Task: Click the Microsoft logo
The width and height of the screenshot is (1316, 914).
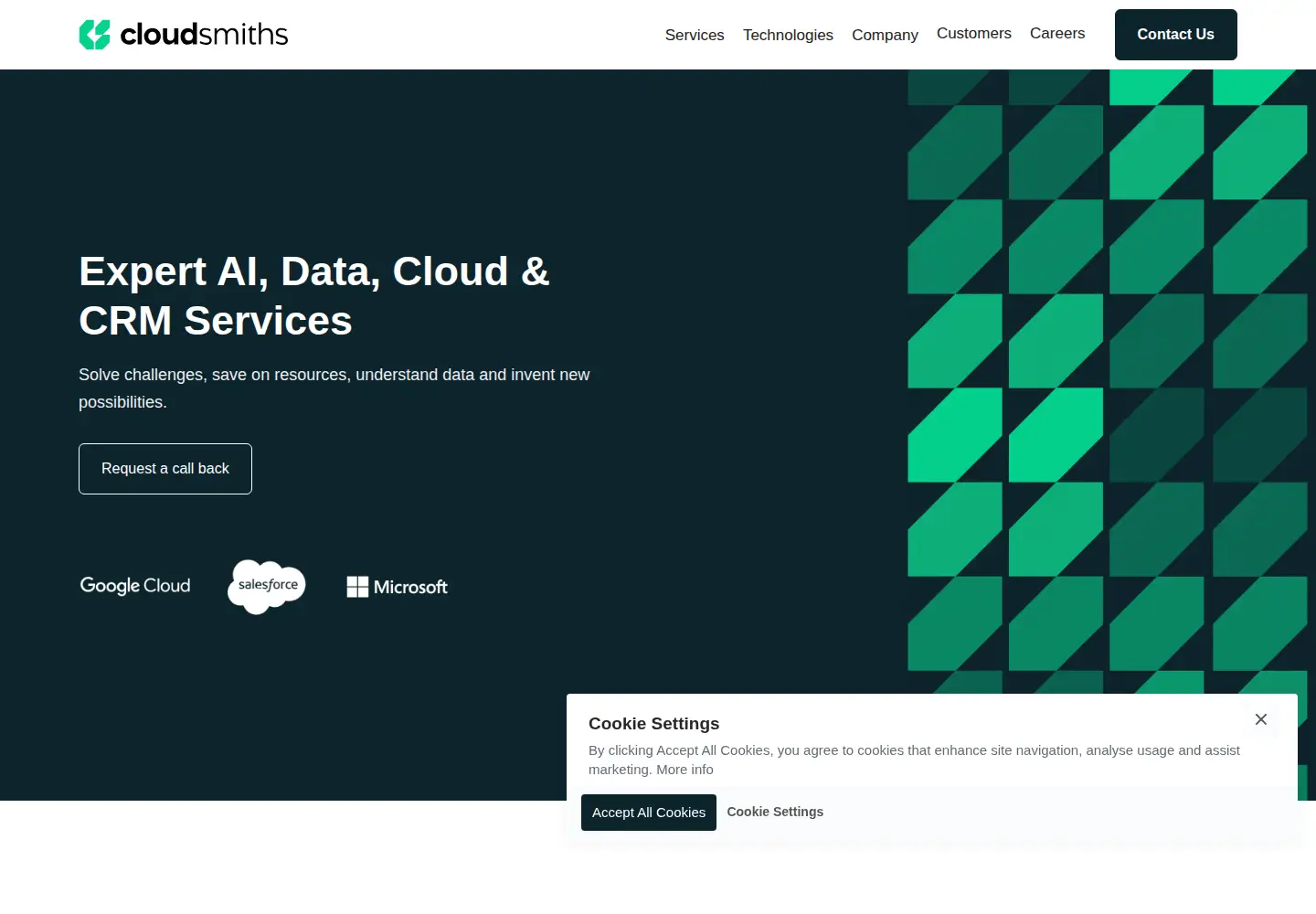Action: [398, 587]
